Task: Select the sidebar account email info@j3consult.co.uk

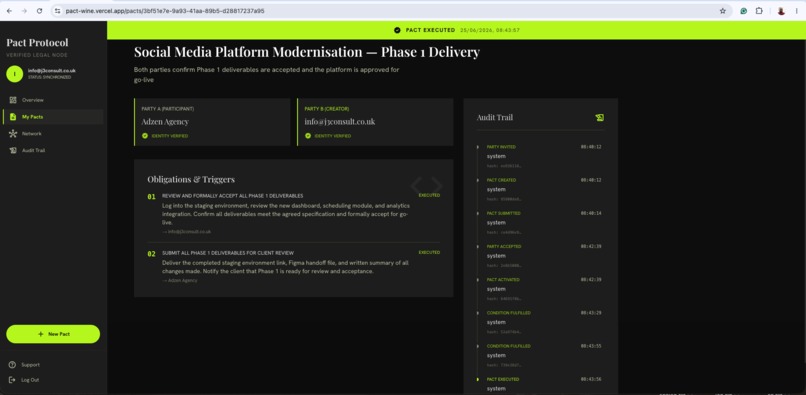Action: point(51,70)
